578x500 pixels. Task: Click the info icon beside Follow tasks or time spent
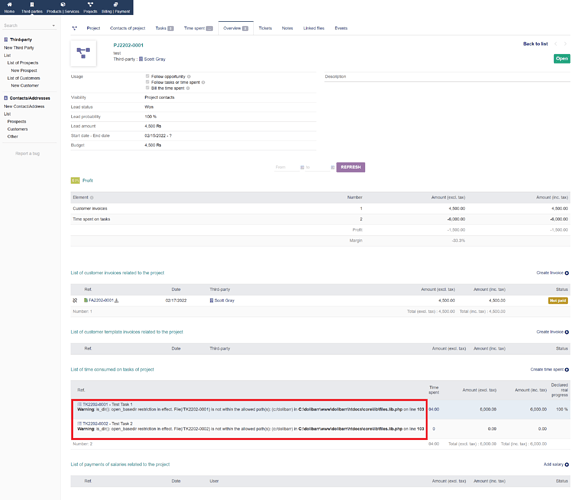point(203,83)
